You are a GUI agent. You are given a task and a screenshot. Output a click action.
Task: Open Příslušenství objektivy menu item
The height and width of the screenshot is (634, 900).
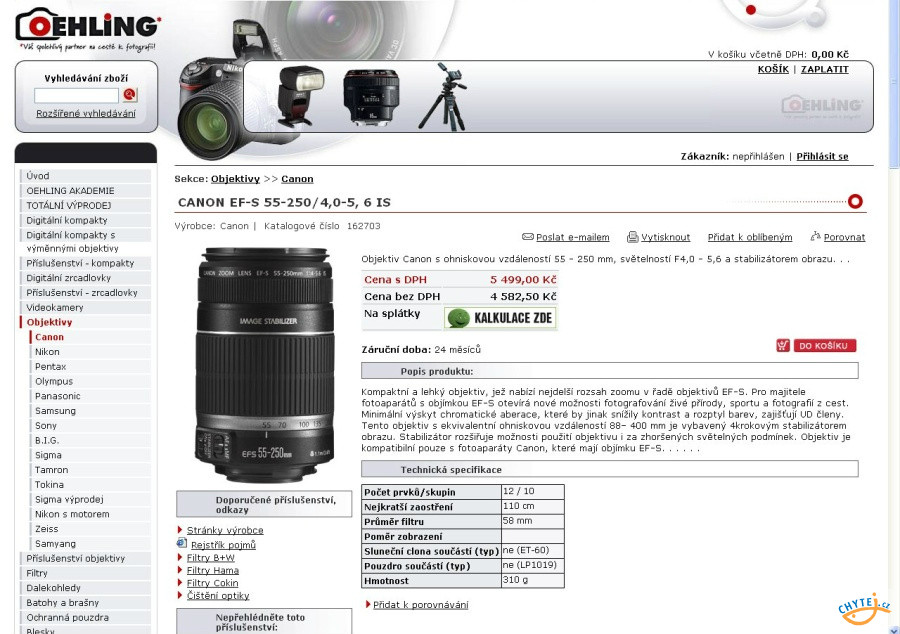(x=86, y=558)
